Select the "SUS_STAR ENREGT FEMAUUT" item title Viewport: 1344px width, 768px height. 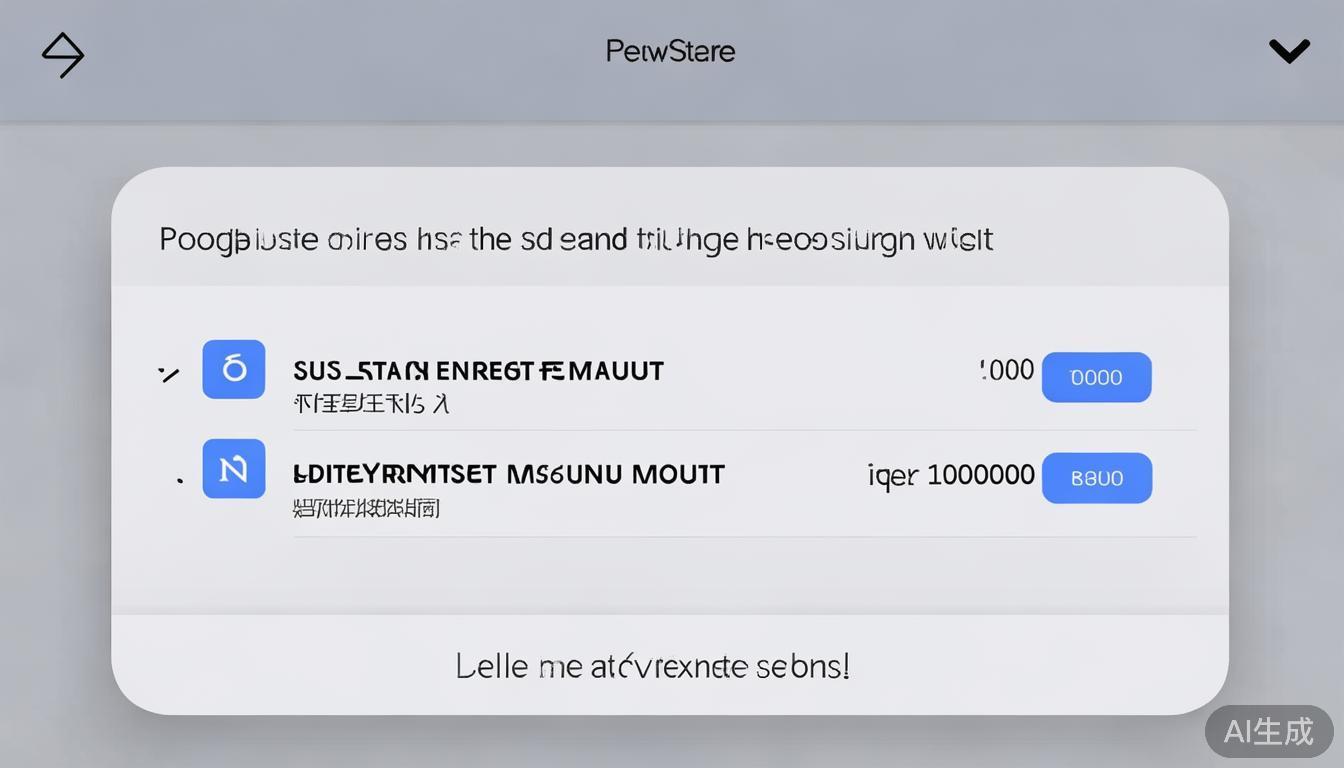478,371
